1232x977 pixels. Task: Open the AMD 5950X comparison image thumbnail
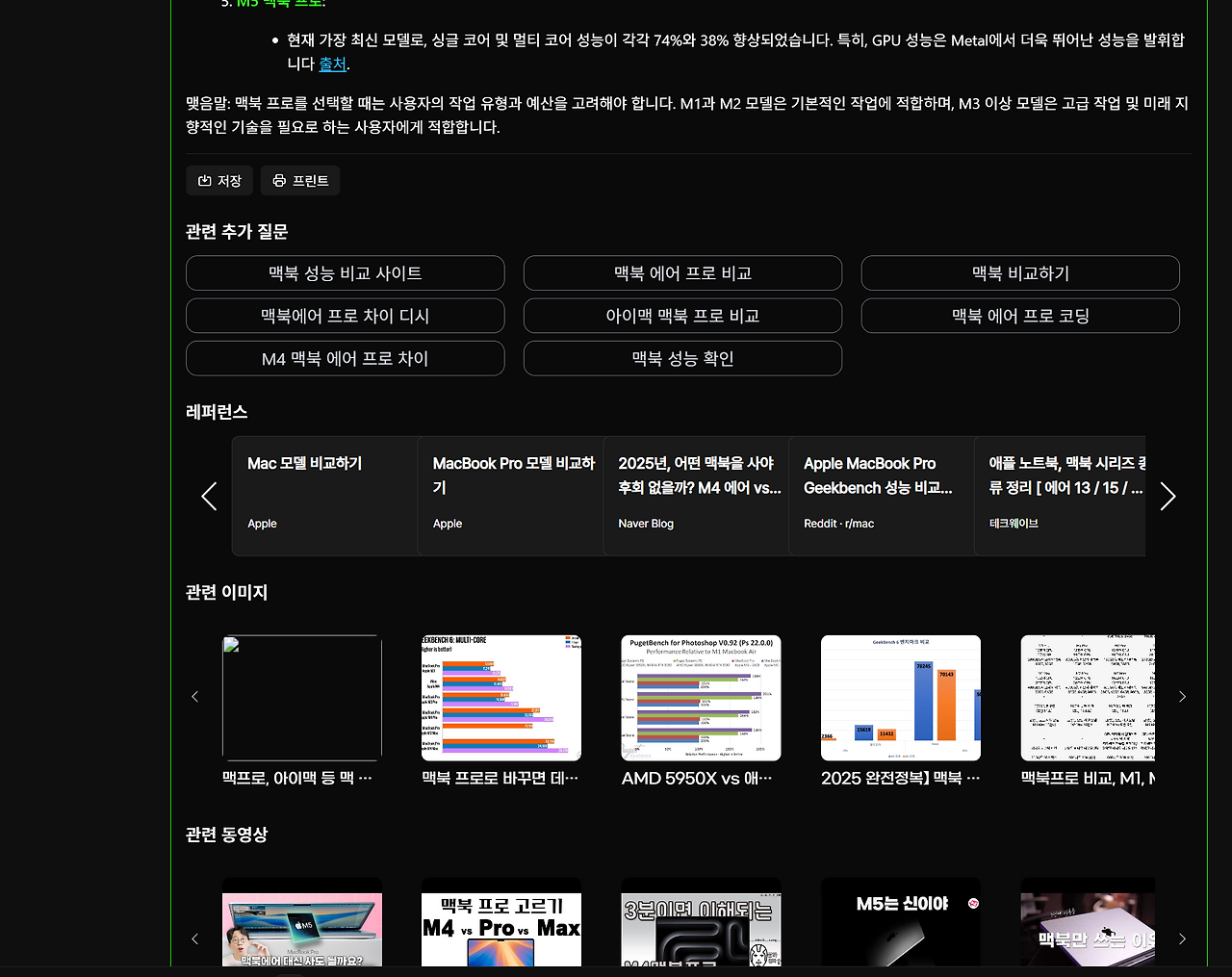coord(700,698)
